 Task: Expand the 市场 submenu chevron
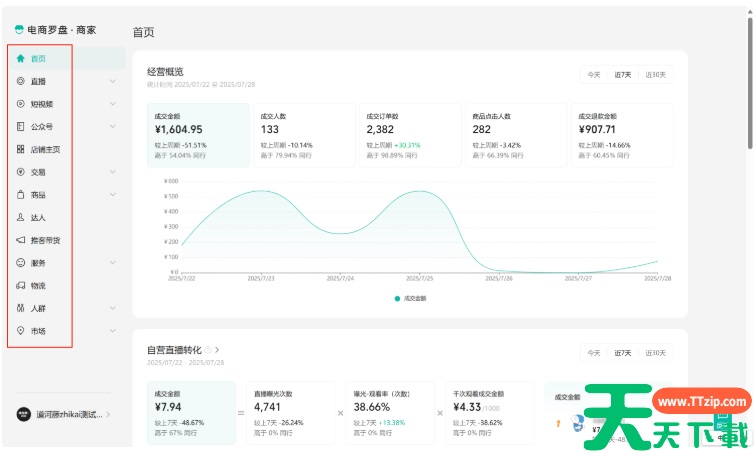tap(113, 330)
